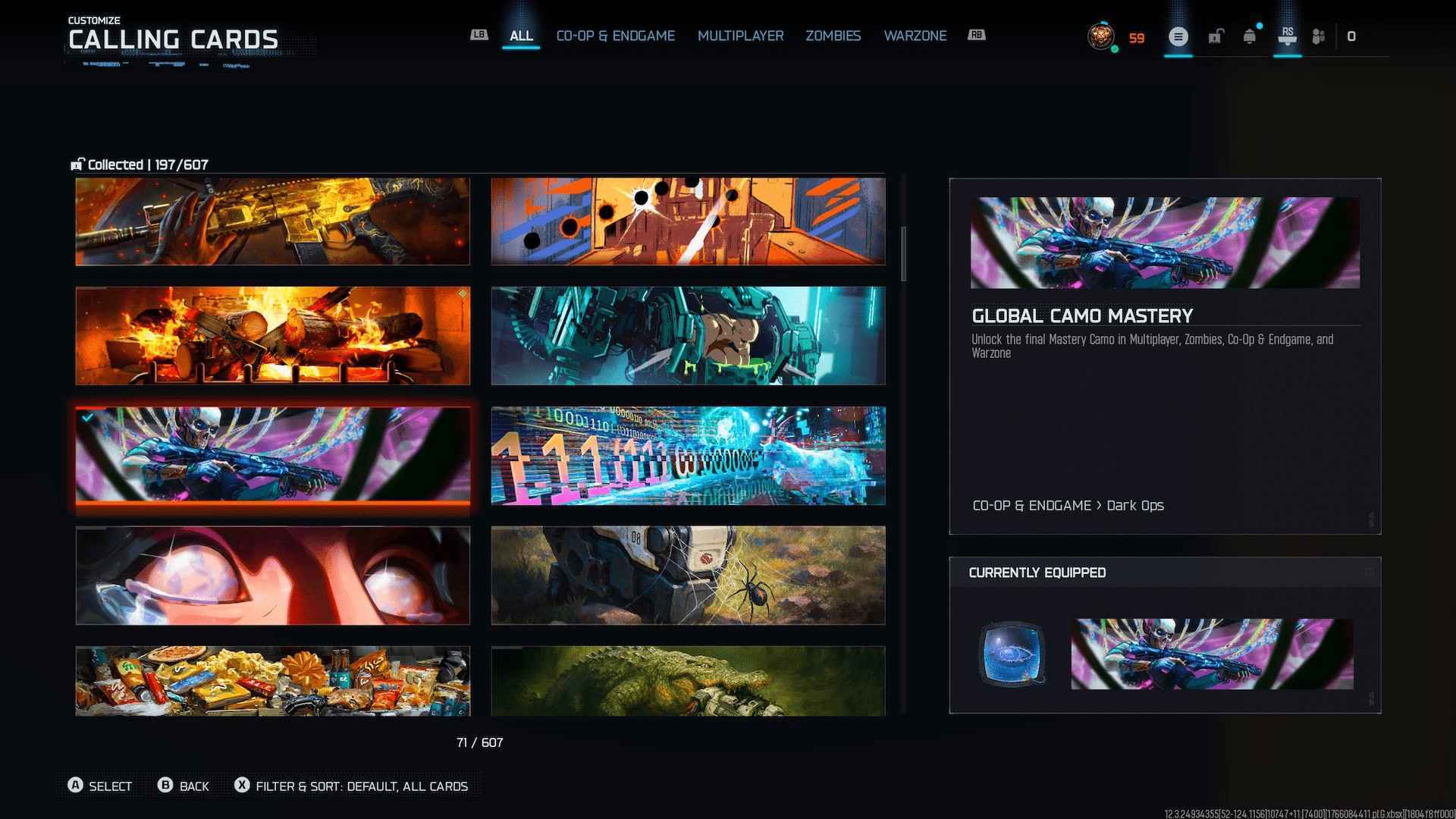Viewport: 1456px width, 819px height.
Task: Click the large preview card image
Action: tap(1165, 243)
